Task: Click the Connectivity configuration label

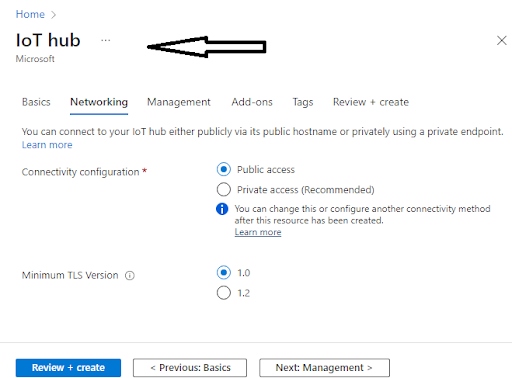Action: (80, 172)
